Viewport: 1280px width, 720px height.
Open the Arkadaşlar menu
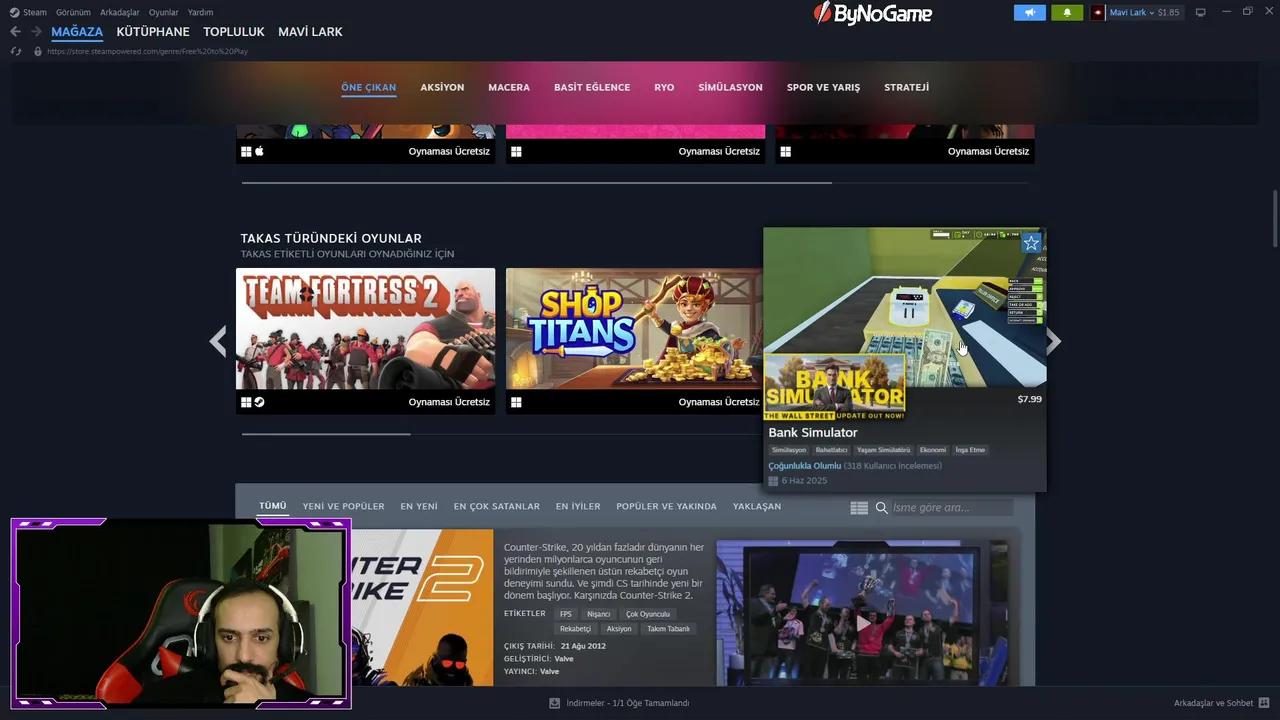tap(120, 12)
